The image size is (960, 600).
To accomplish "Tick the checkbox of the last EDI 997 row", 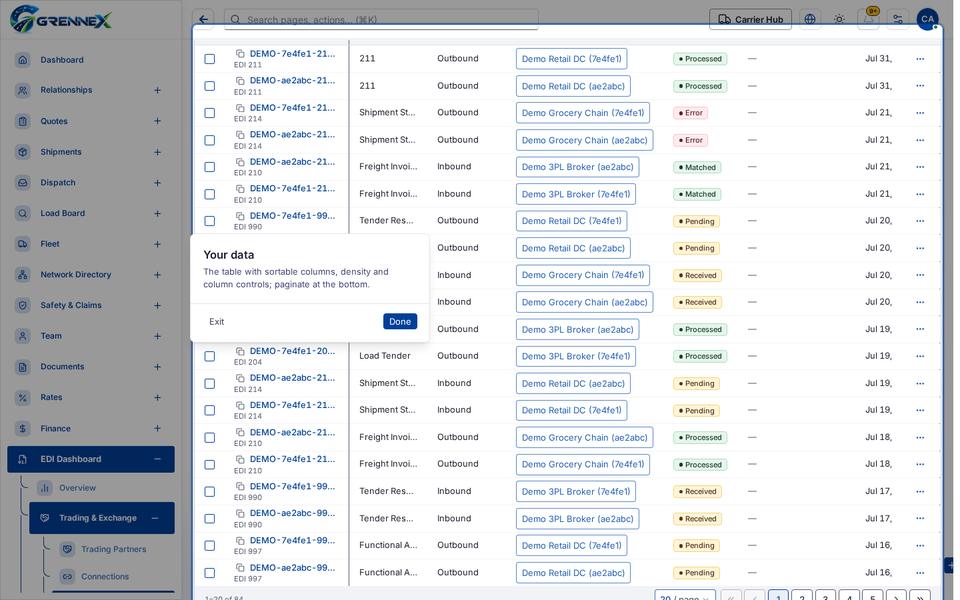I will [x=209, y=572].
